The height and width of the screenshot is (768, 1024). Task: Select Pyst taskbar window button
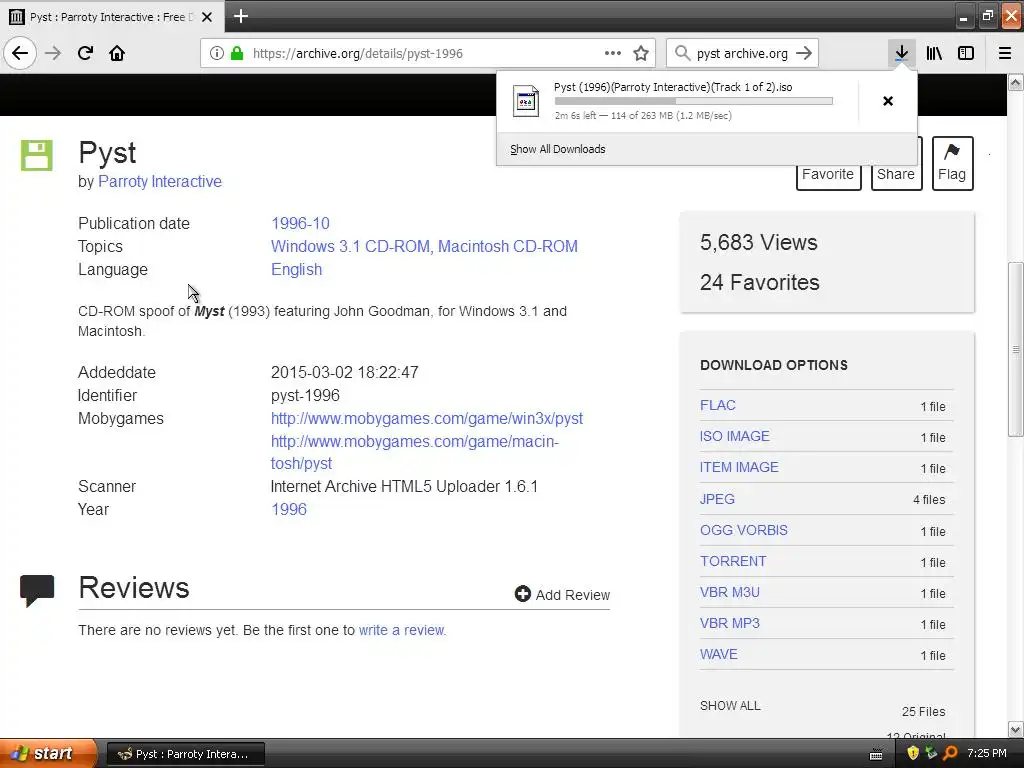point(186,754)
